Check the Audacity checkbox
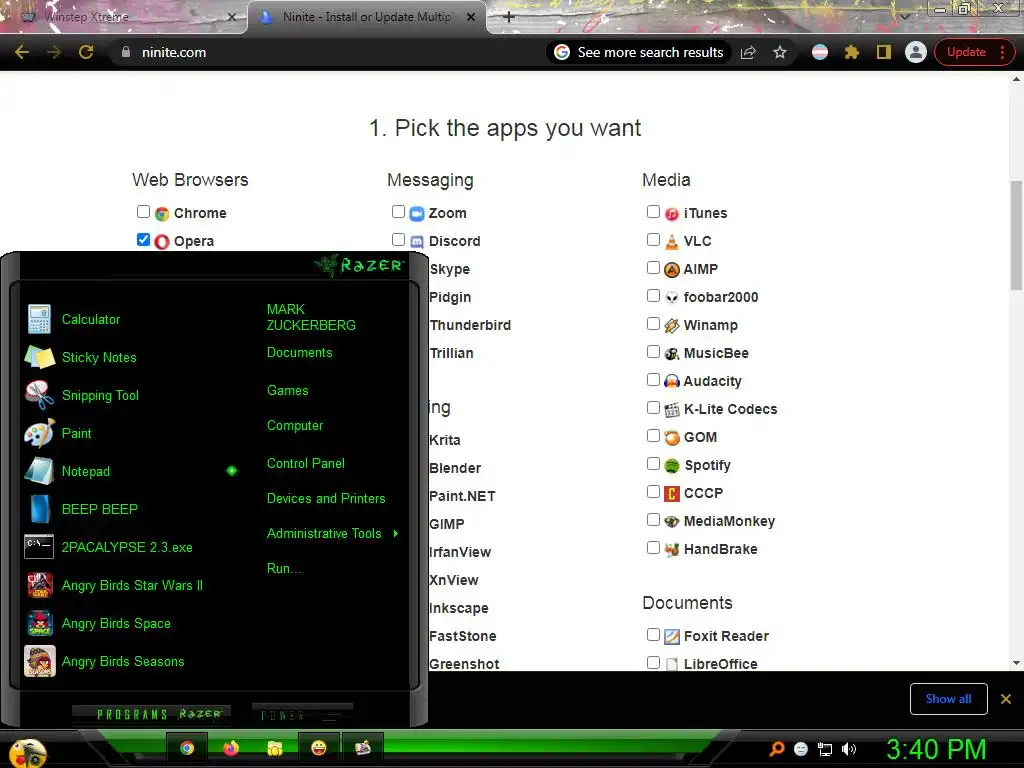 click(653, 379)
